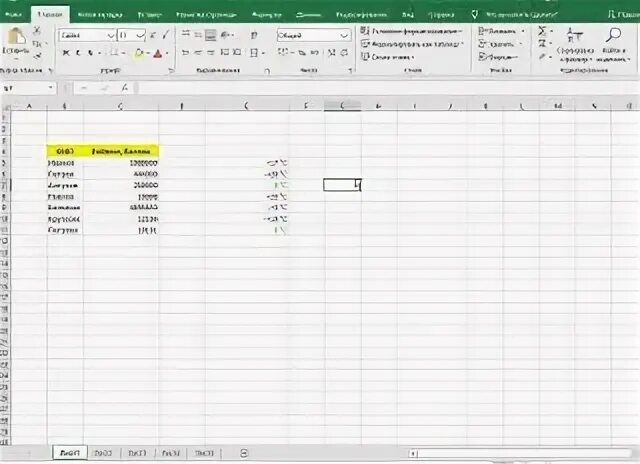
Task: Align cell text to the right
Action: click(x=211, y=52)
